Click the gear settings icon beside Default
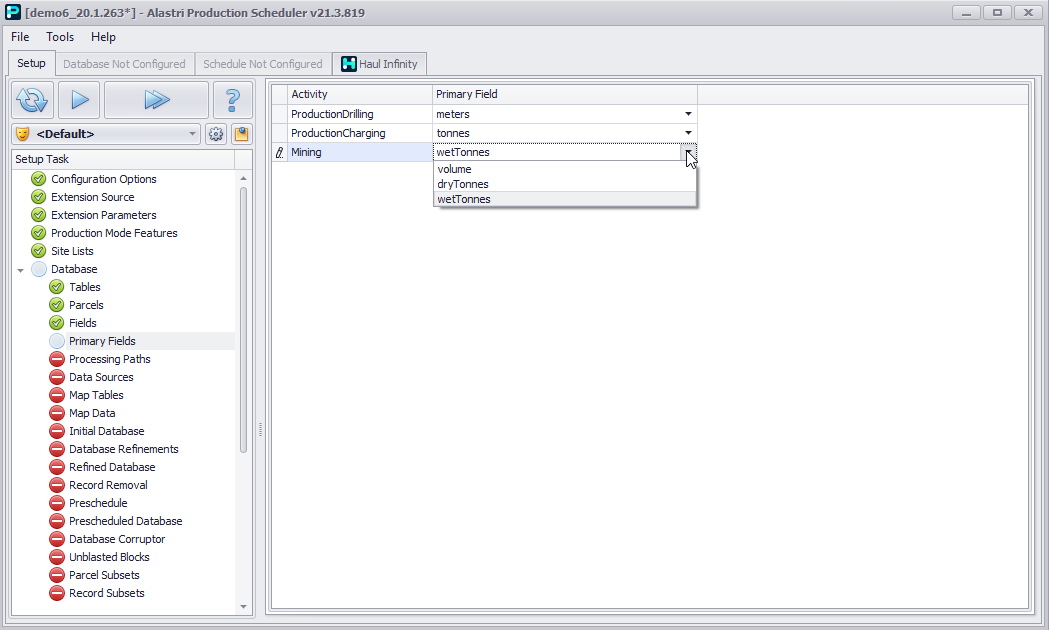The width and height of the screenshot is (1049, 630). point(215,134)
